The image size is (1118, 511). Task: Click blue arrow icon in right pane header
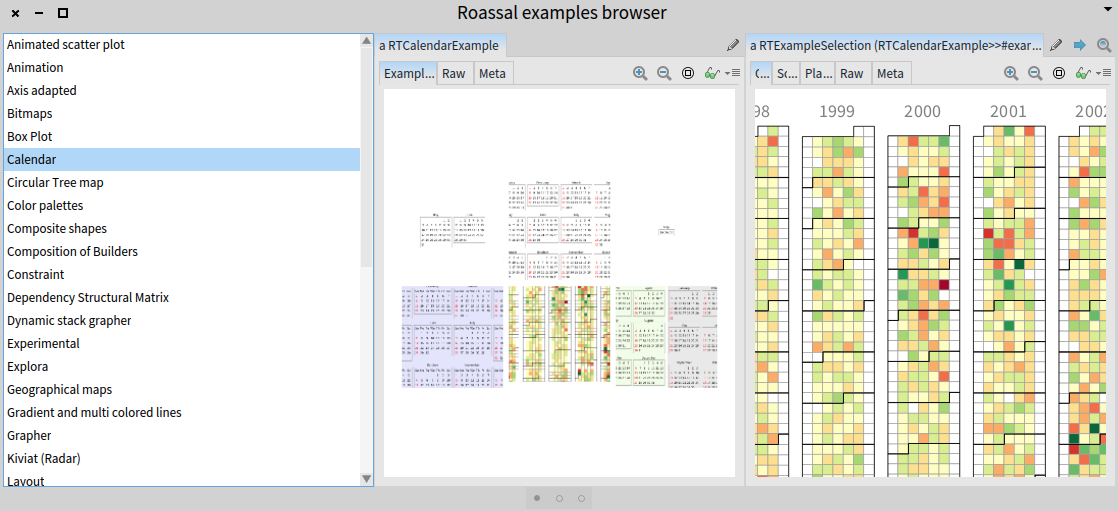(x=1080, y=45)
